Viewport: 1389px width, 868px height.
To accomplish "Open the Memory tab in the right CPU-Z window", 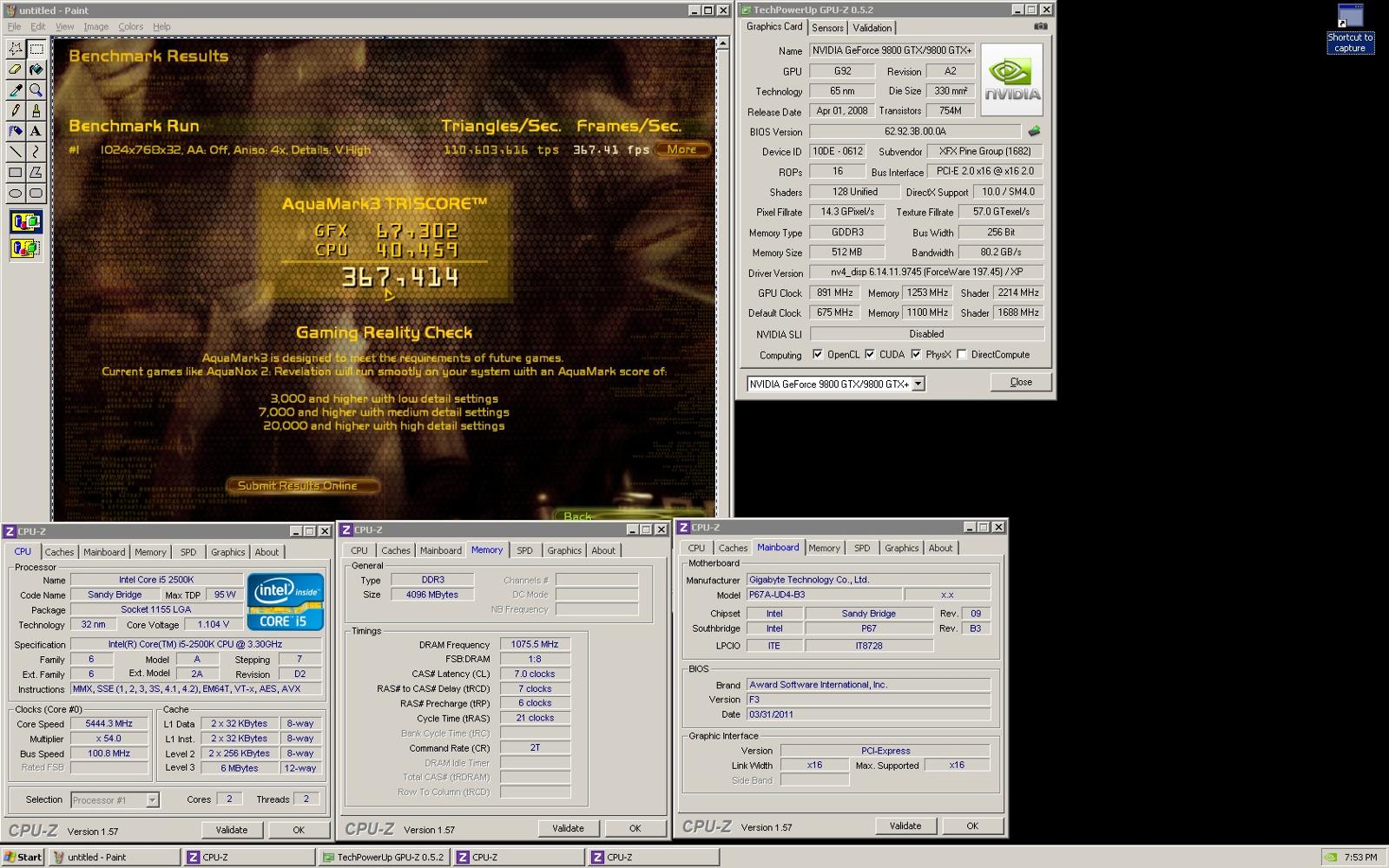I will (x=824, y=548).
